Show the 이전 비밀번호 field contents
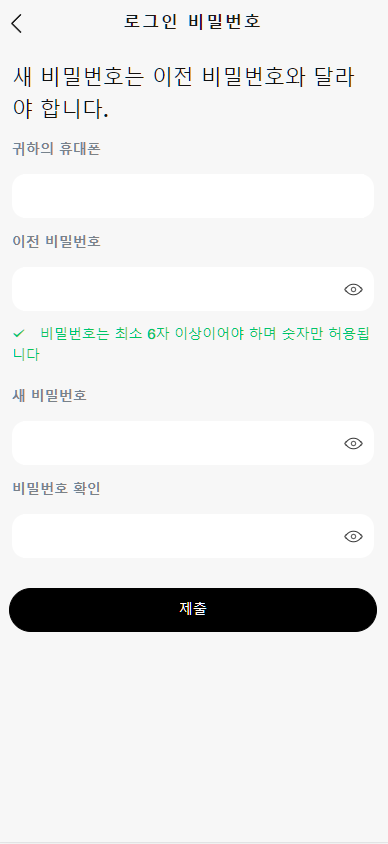This screenshot has width=388, height=844. [353, 290]
